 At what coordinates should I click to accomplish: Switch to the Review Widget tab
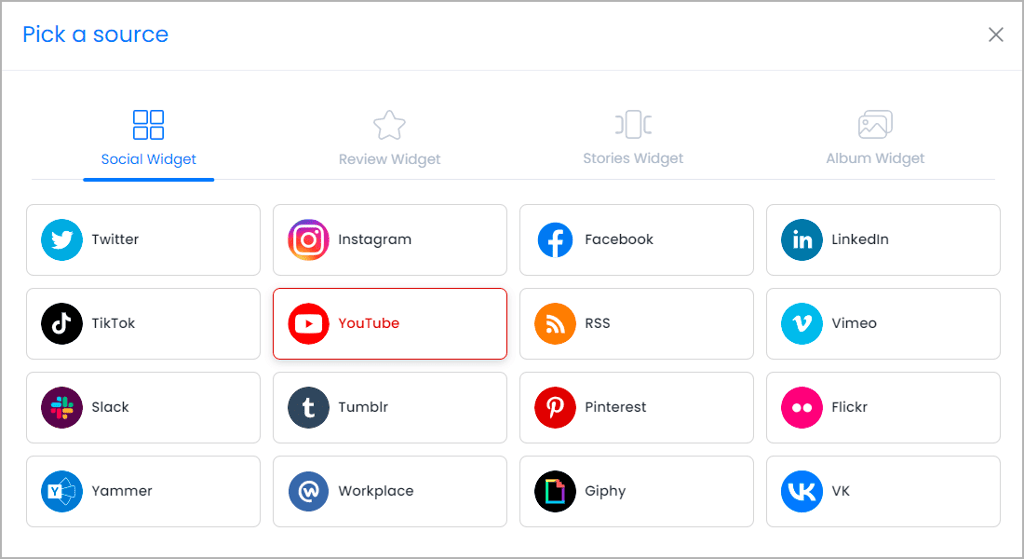point(389,138)
